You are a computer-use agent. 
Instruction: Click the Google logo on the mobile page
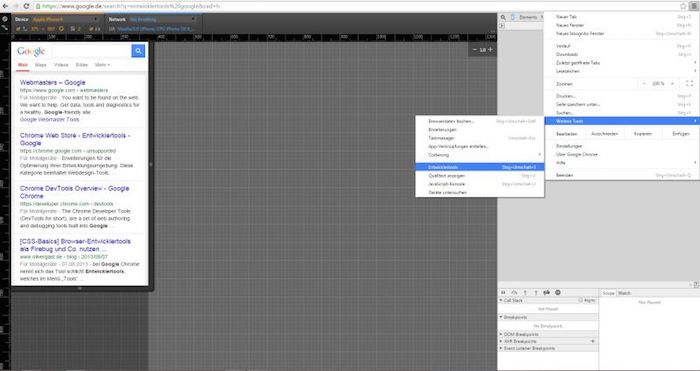tap(31, 51)
